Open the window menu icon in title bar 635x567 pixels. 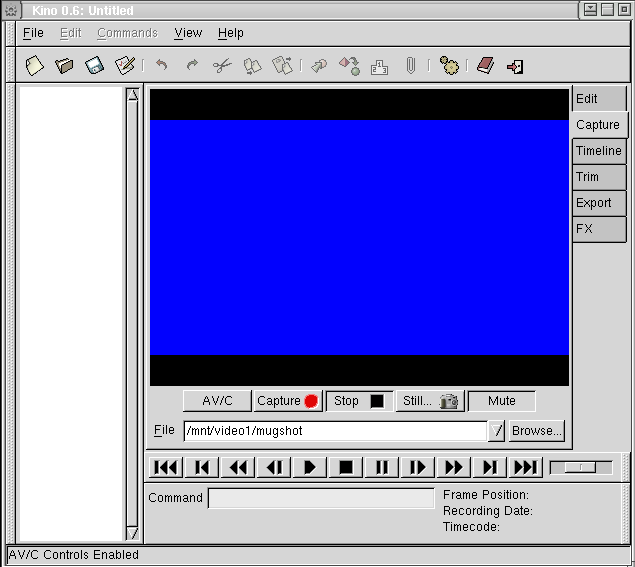pyautogui.click(x=11, y=10)
